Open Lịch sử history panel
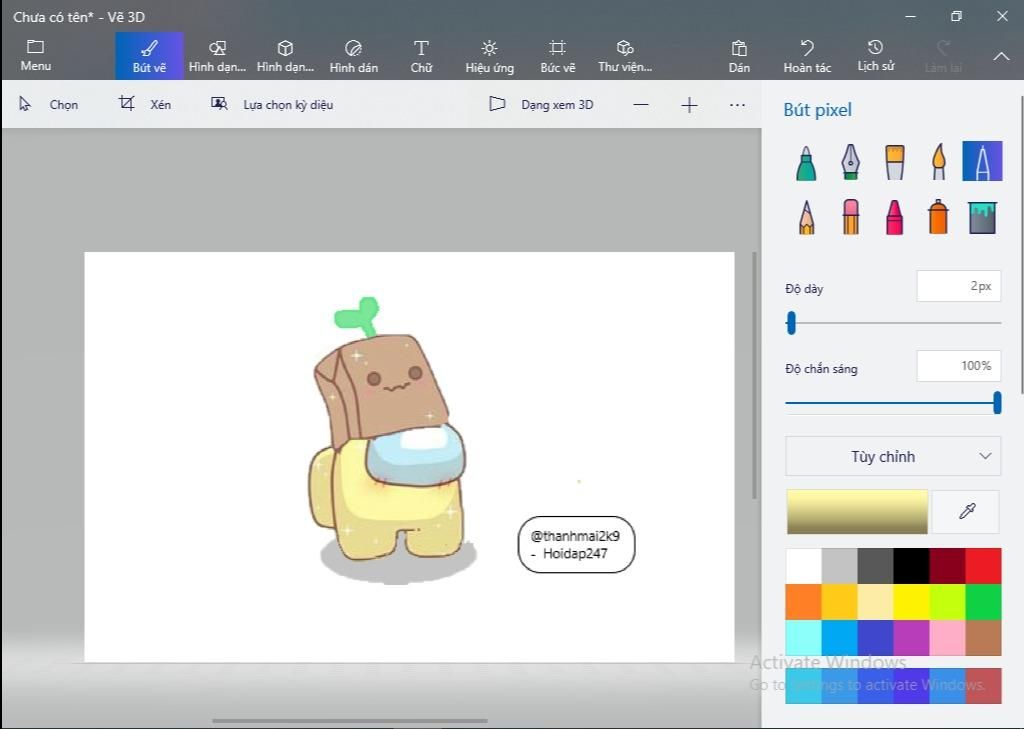Viewport: 1024px width, 729px height. (x=876, y=56)
